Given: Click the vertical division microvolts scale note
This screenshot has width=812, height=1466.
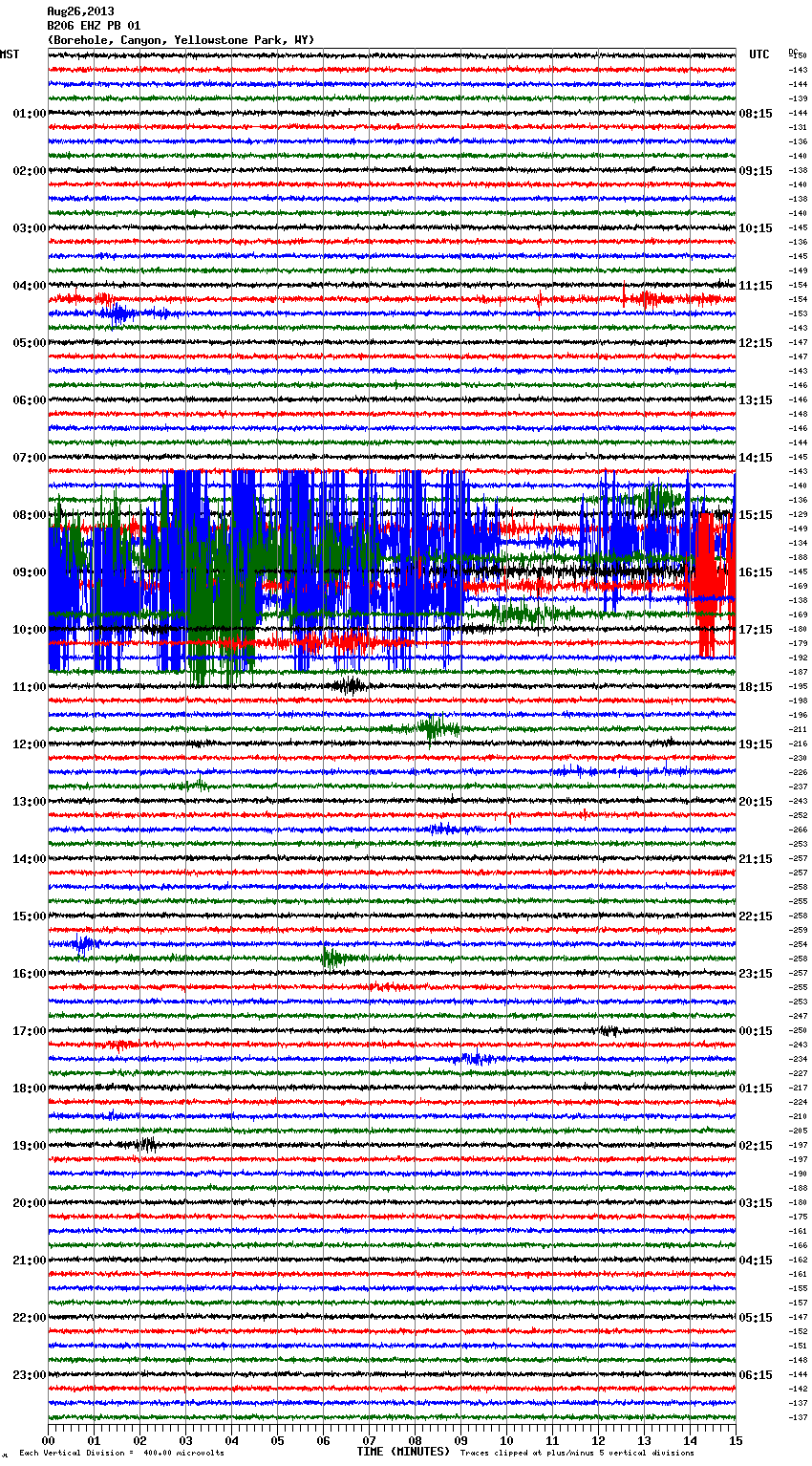Looking at the screenshot, I should 121,1453.
